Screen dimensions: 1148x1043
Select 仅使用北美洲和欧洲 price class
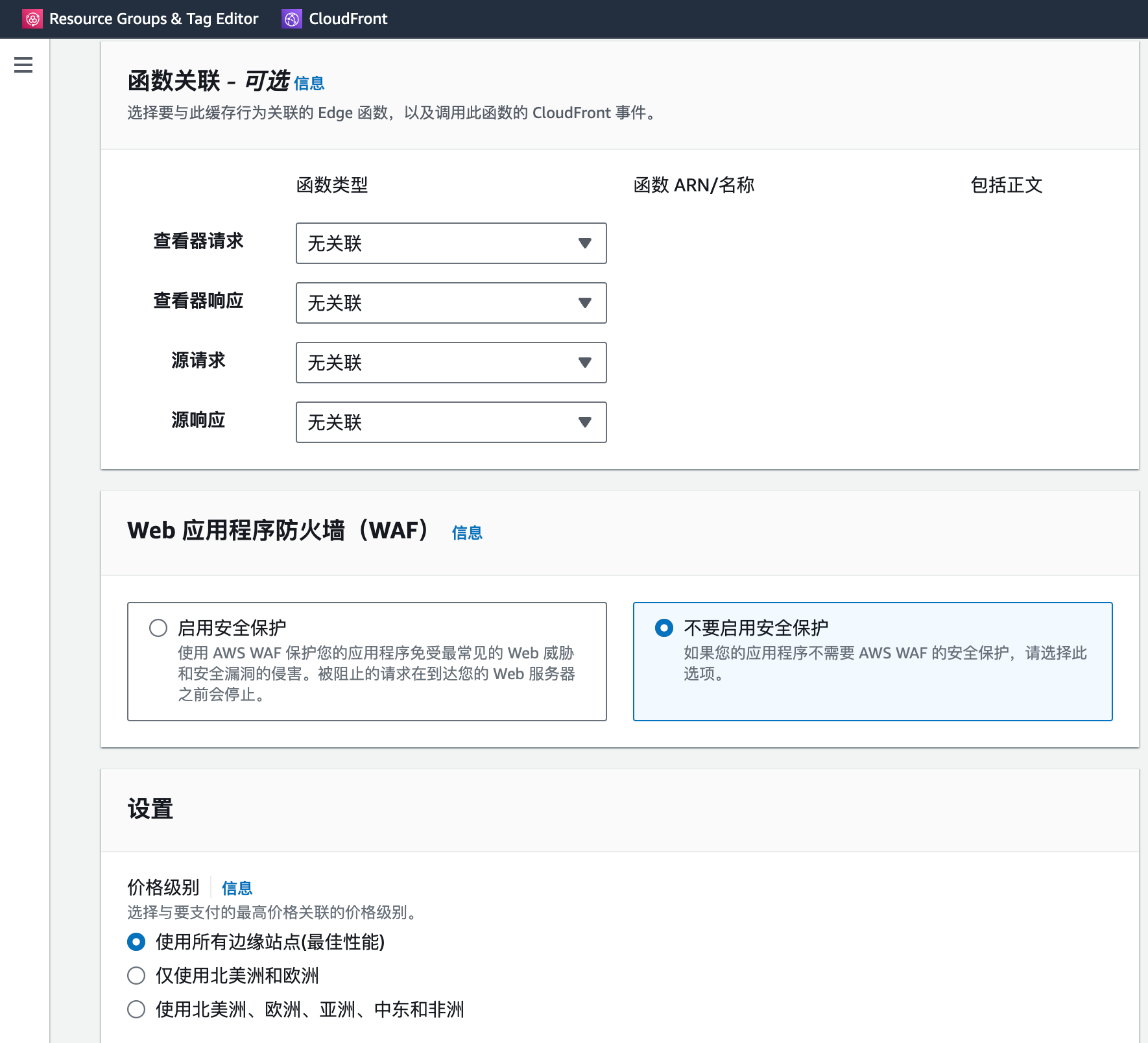point(136,976)
